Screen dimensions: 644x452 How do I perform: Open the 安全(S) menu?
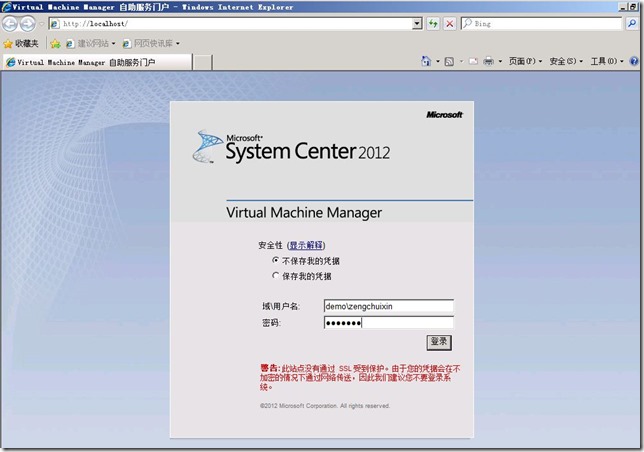tap(566, 61)
